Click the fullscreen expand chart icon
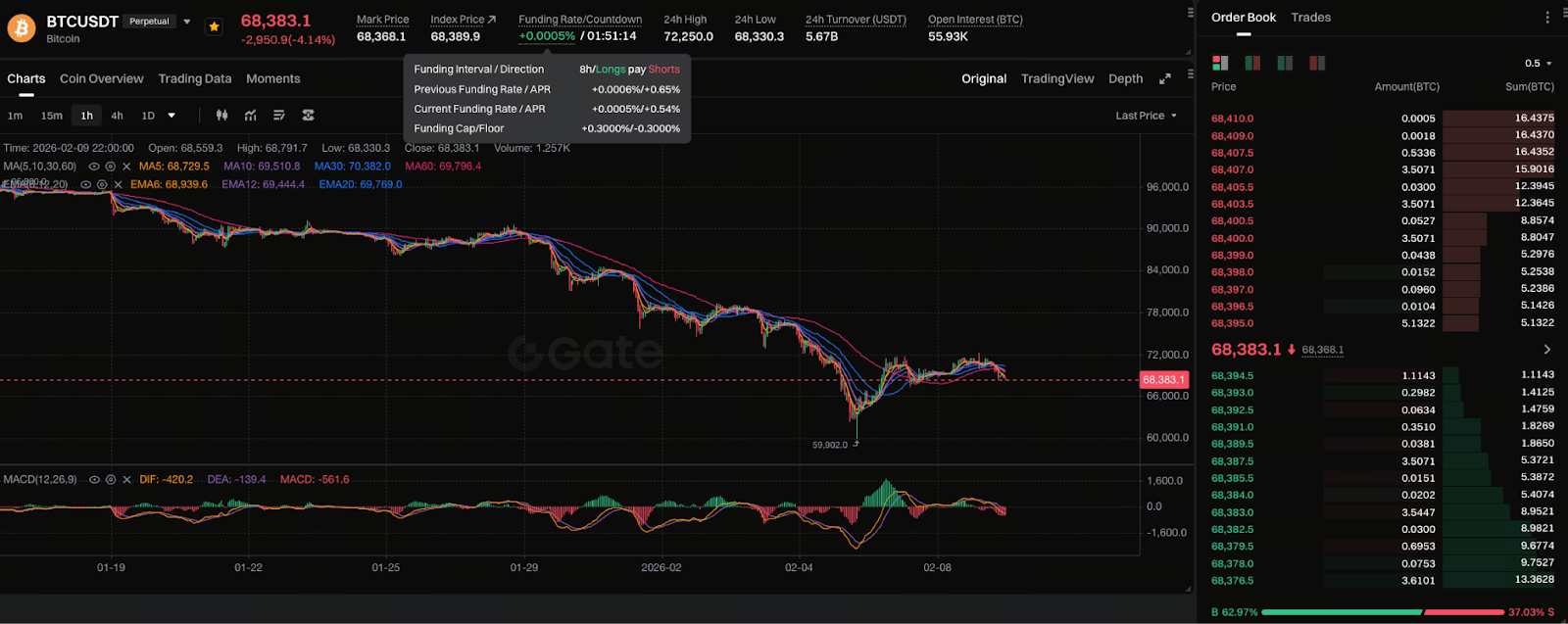1568x624 pixels. coord(1165,79)
